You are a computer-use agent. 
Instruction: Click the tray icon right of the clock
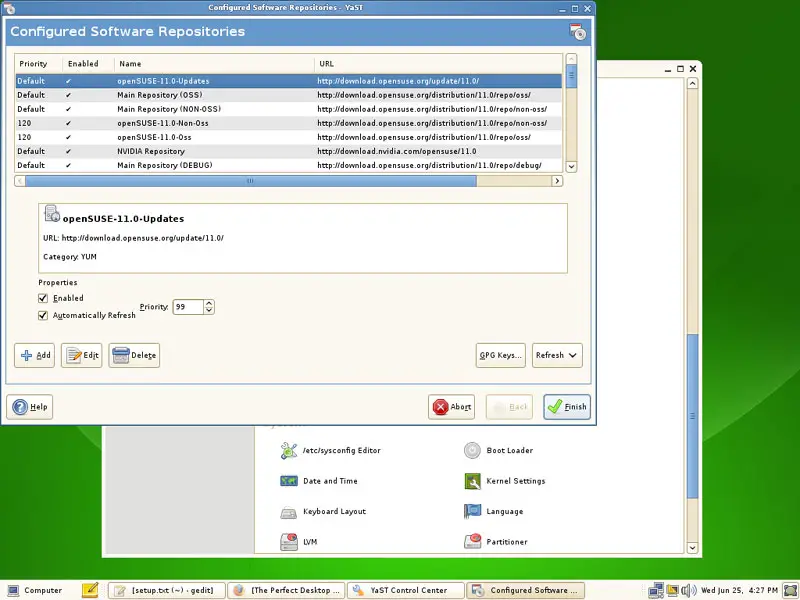pyautogui.click(x=790, y=590)
